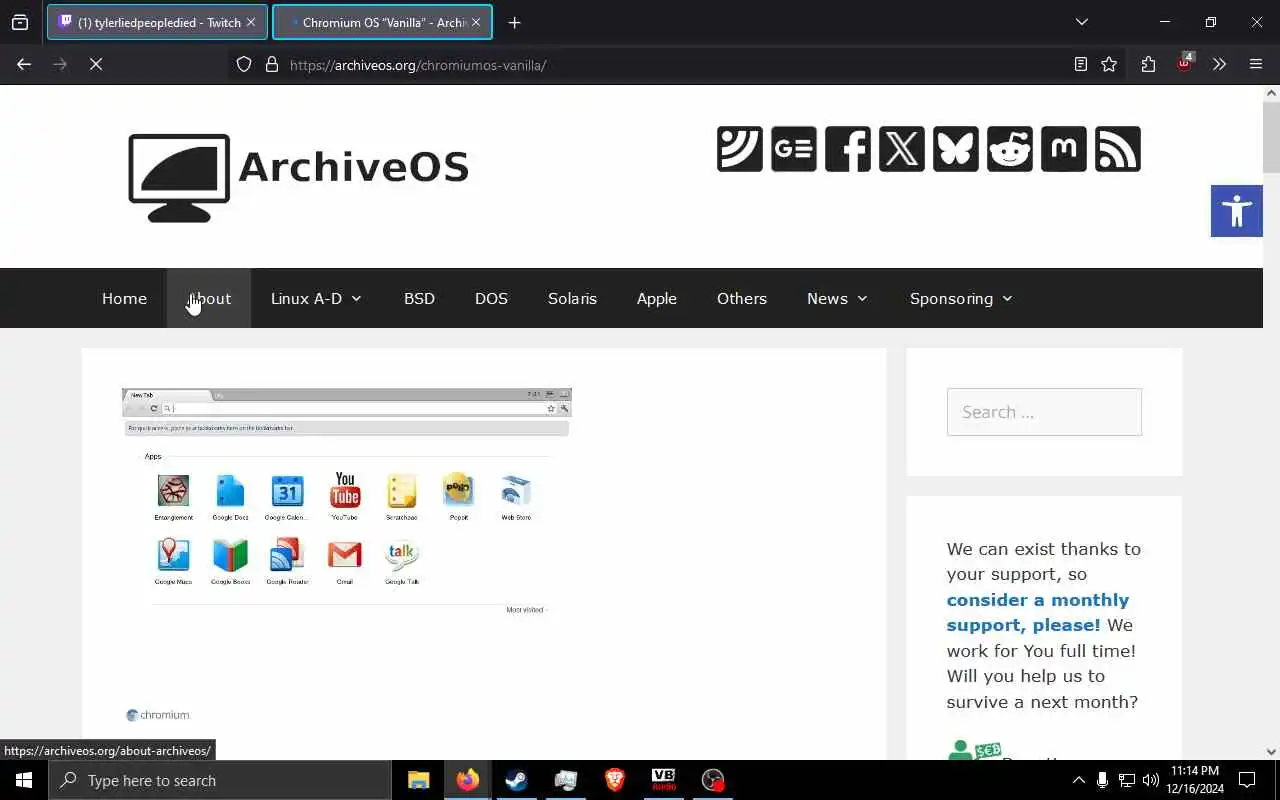Viewport: 1280px width, 800px height.
Task: Show hidden system tray icons
Action: coord(1078,780)
